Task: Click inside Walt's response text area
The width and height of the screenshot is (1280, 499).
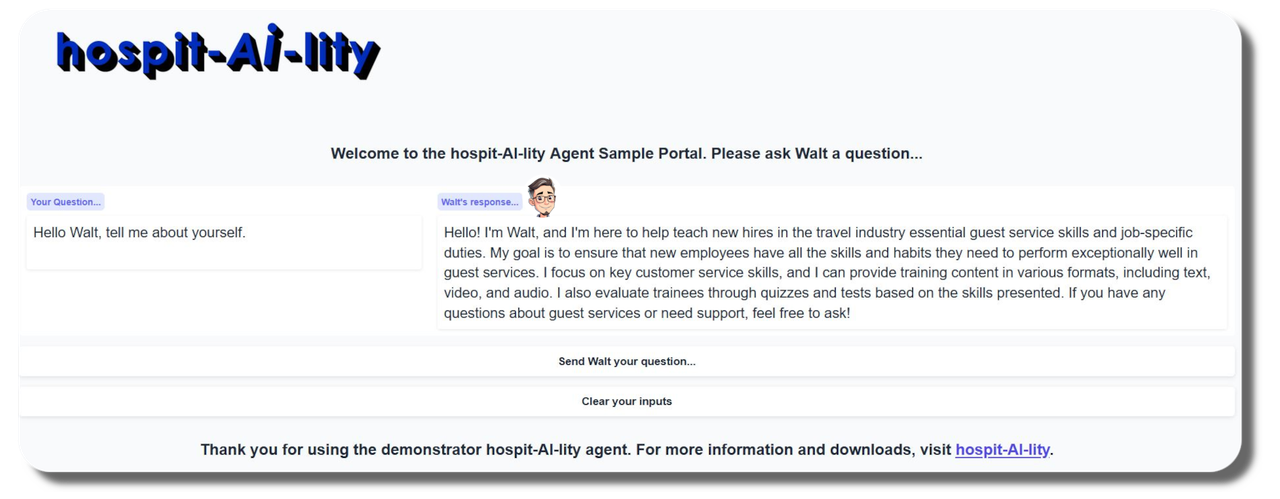Action: [x=830, y=272]
